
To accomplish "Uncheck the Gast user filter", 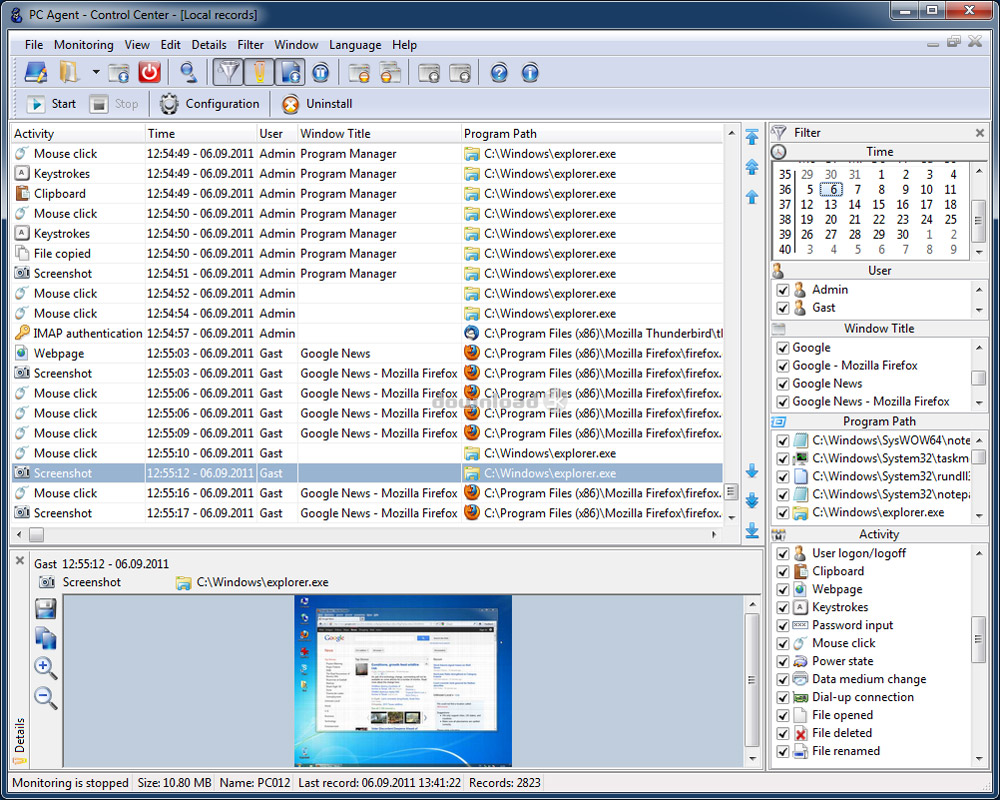I will pyautogui.click(x=783, y=307).
